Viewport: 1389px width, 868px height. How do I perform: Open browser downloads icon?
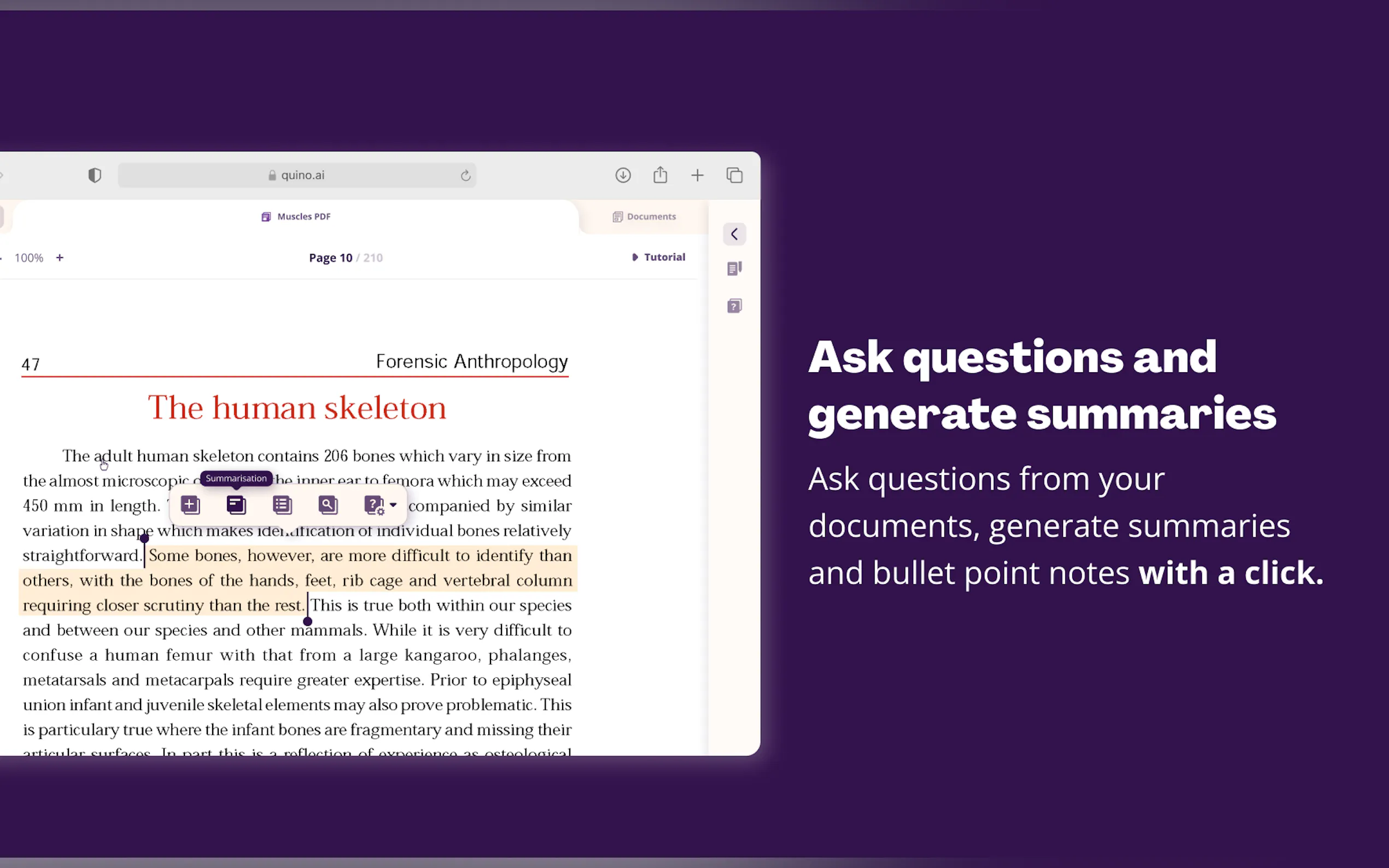click(x=623, y=175)
